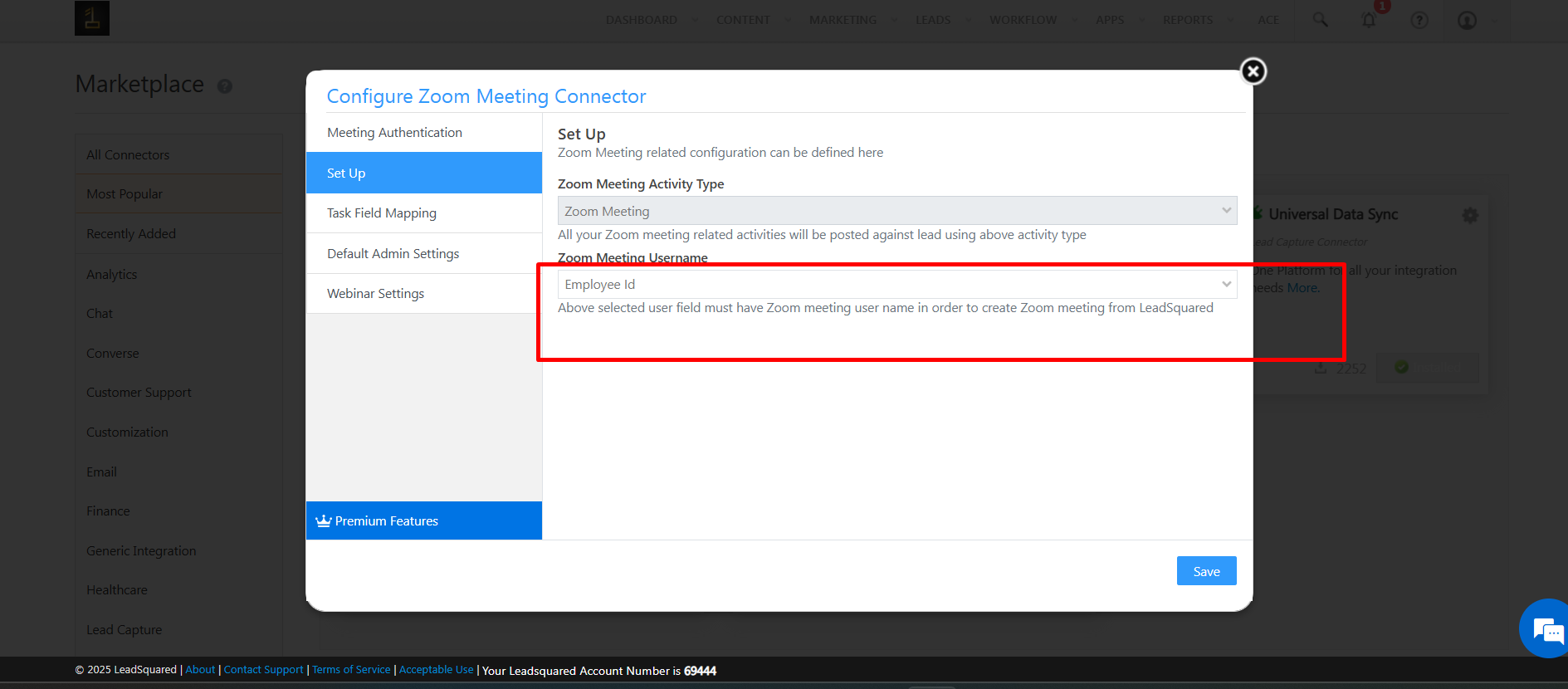The image size is (1568, 689).
Task: Select All Connectors category
Action: point(178,154)
